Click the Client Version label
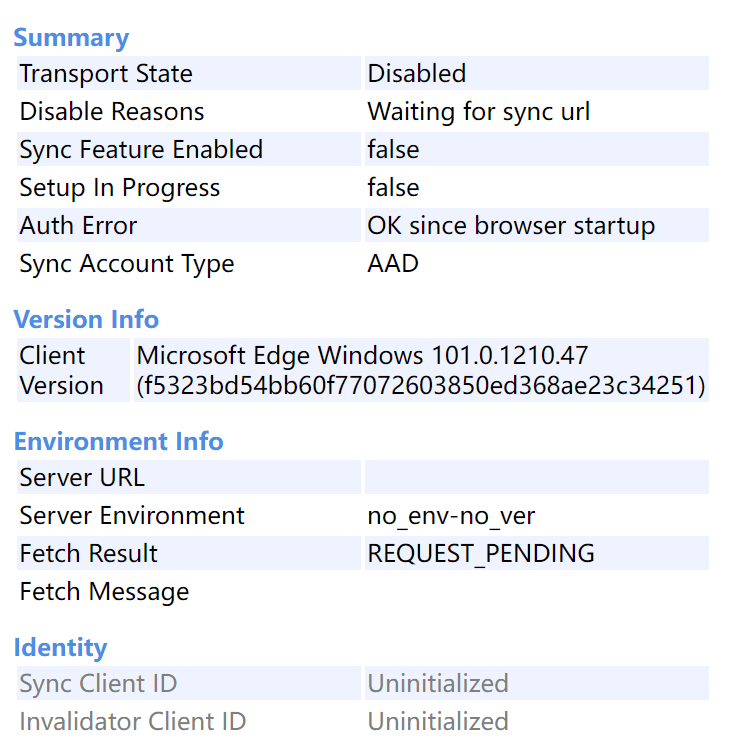 (x=61, y=370)
